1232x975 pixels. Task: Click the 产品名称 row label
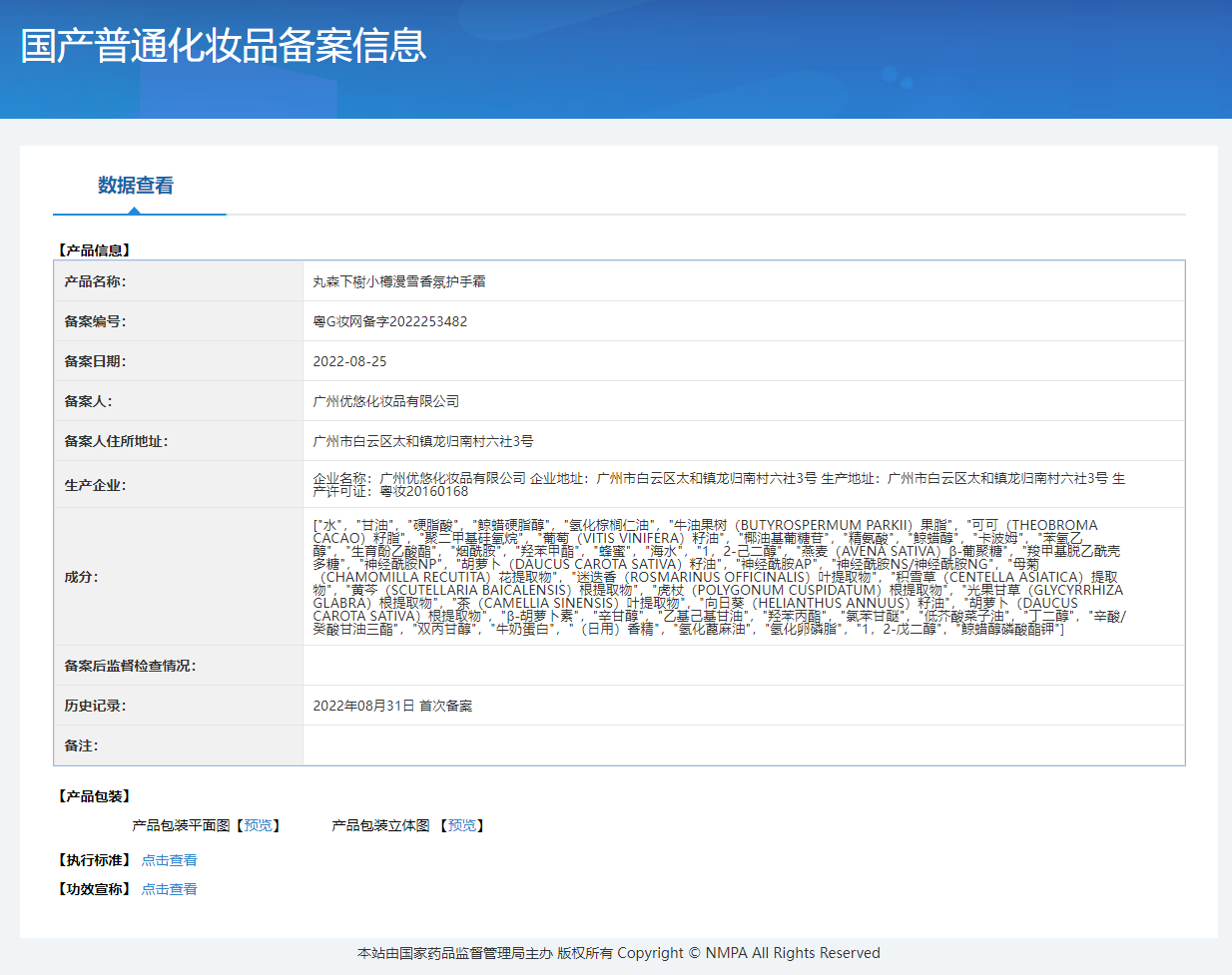(x=95, y=281)
